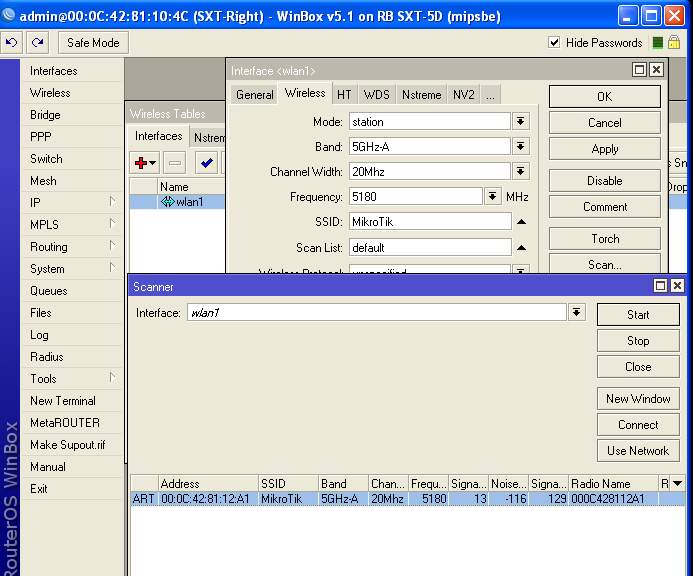The image size is (693, 576).
Task: Open the Scanner Interface dropdown arrow
Action: click(x=576, y=313)
